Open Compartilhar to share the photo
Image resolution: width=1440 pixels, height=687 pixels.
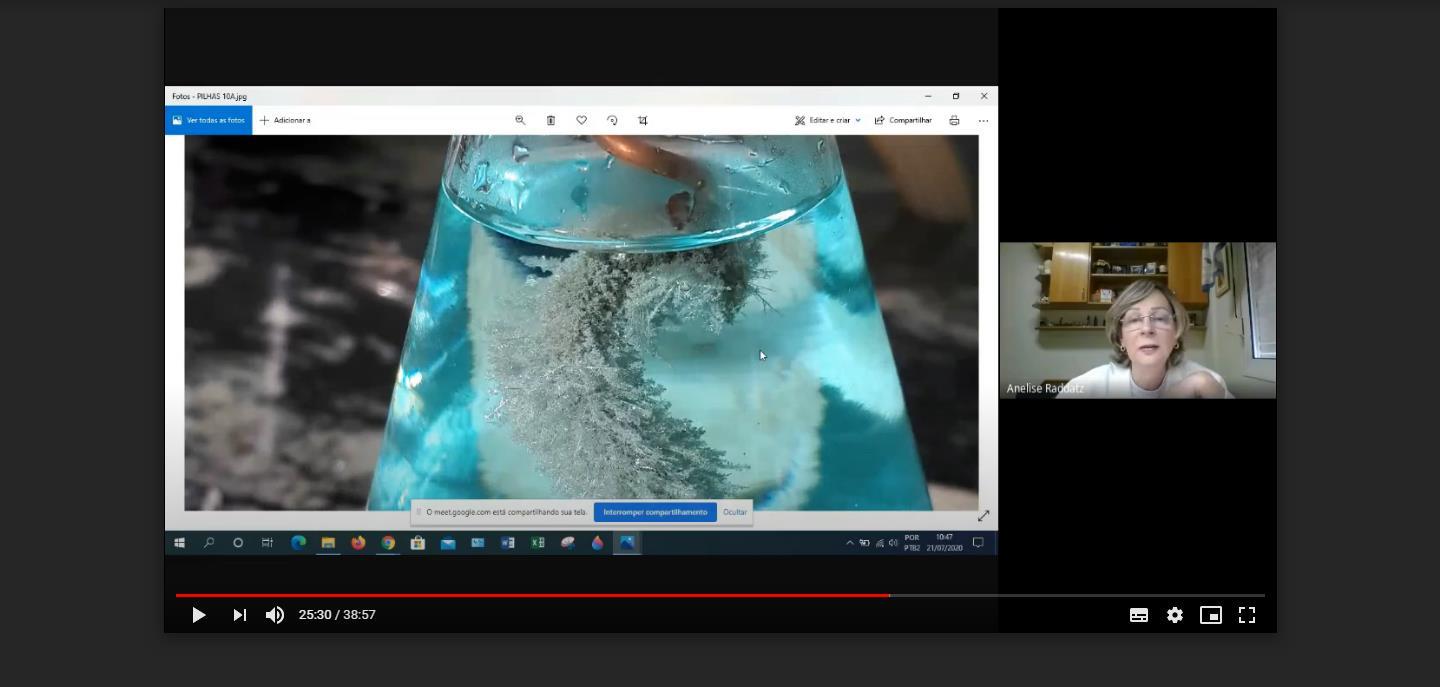(903, 120)
